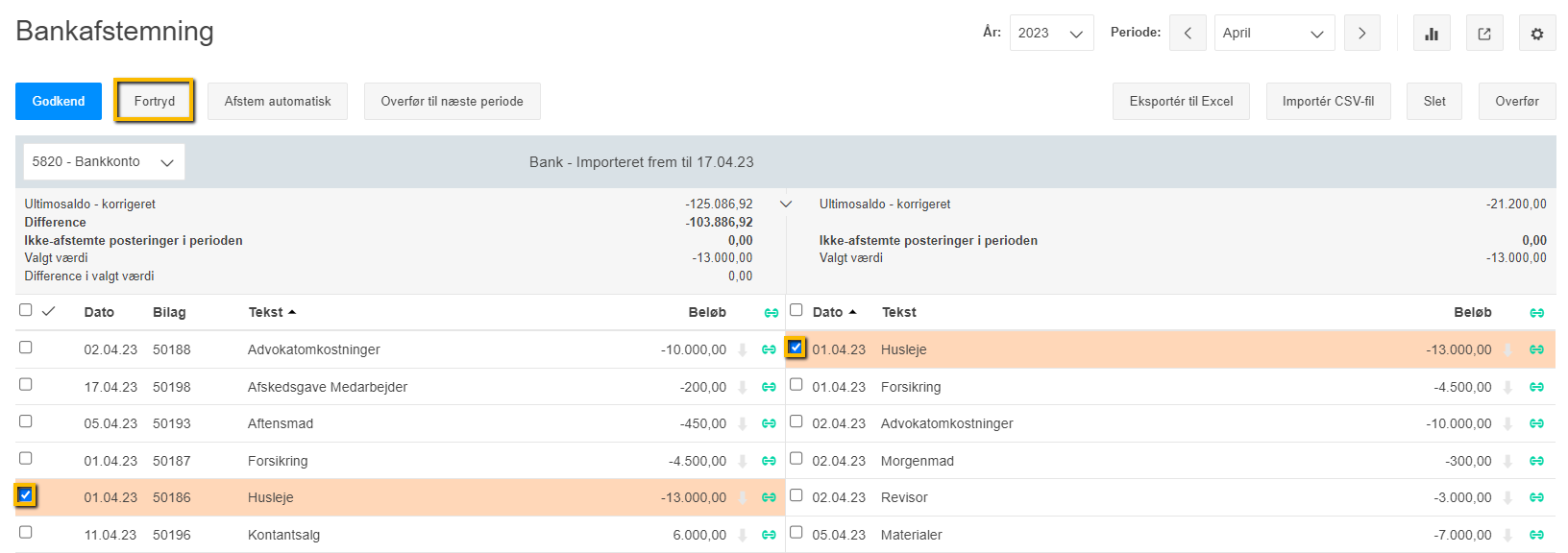Tick the bank Forsikring row checkbox

(796, 385)
